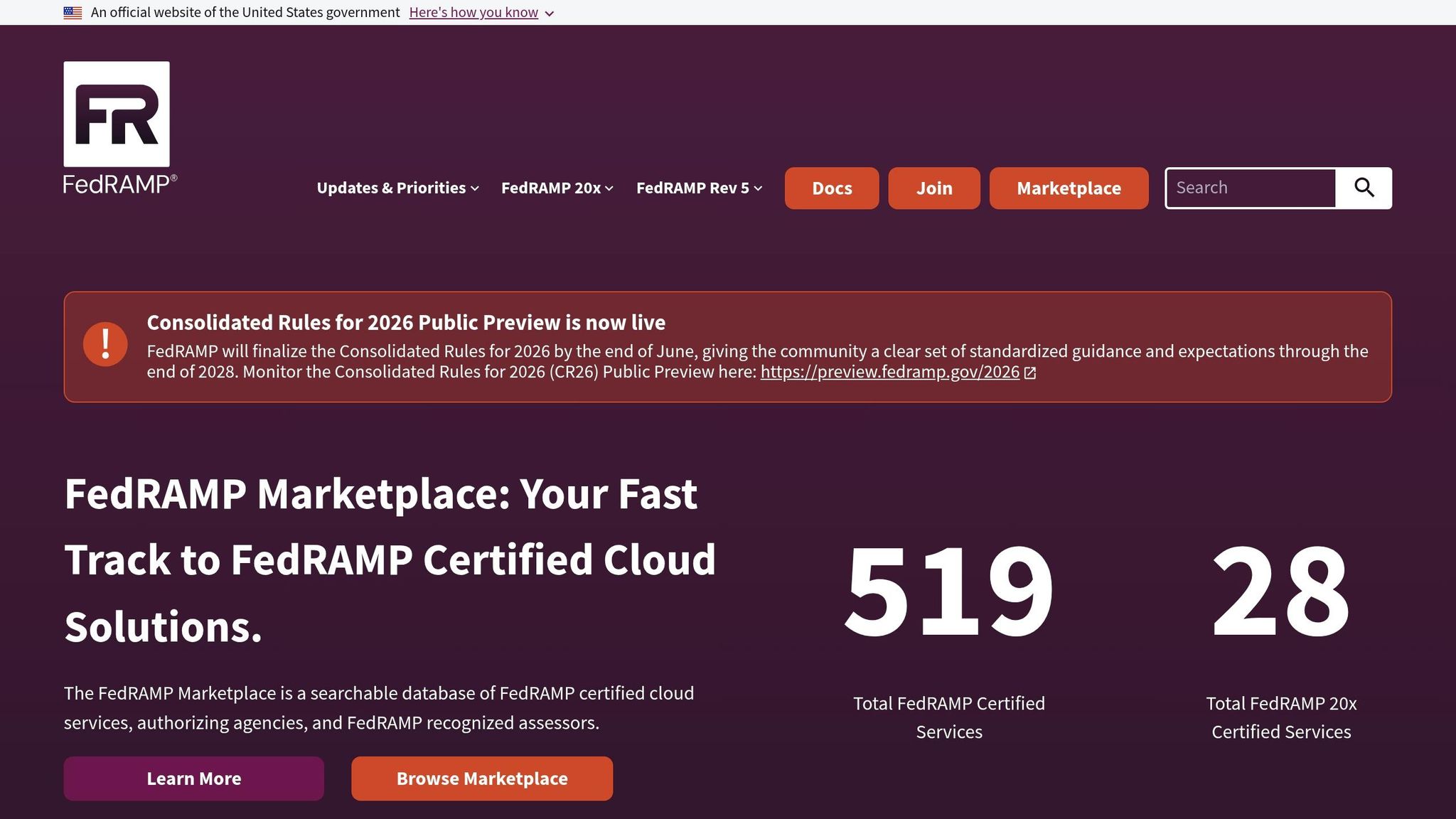Click the FedRAMP logo
The width and height of the screenshot is (1456, 819).
119,128
